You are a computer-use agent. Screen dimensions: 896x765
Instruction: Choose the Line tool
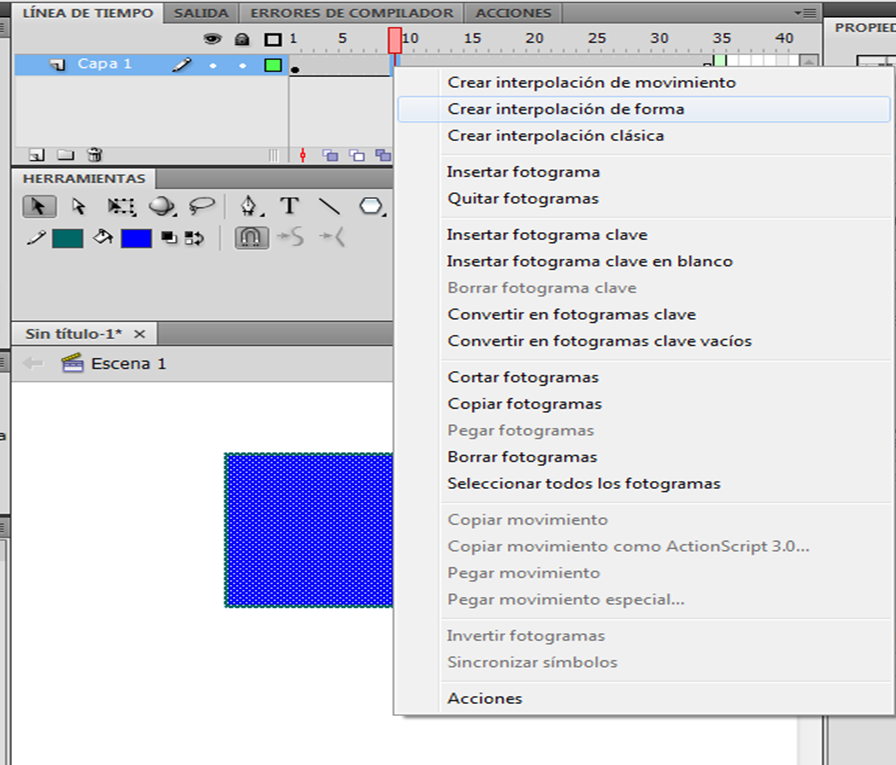(329, 206)
